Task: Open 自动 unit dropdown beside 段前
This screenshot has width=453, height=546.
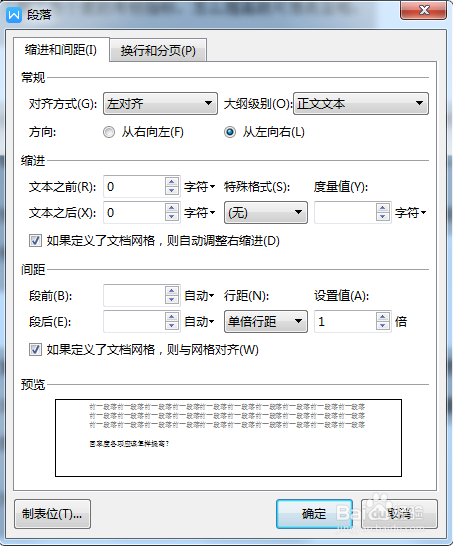Action: click(x=199, y=296)
